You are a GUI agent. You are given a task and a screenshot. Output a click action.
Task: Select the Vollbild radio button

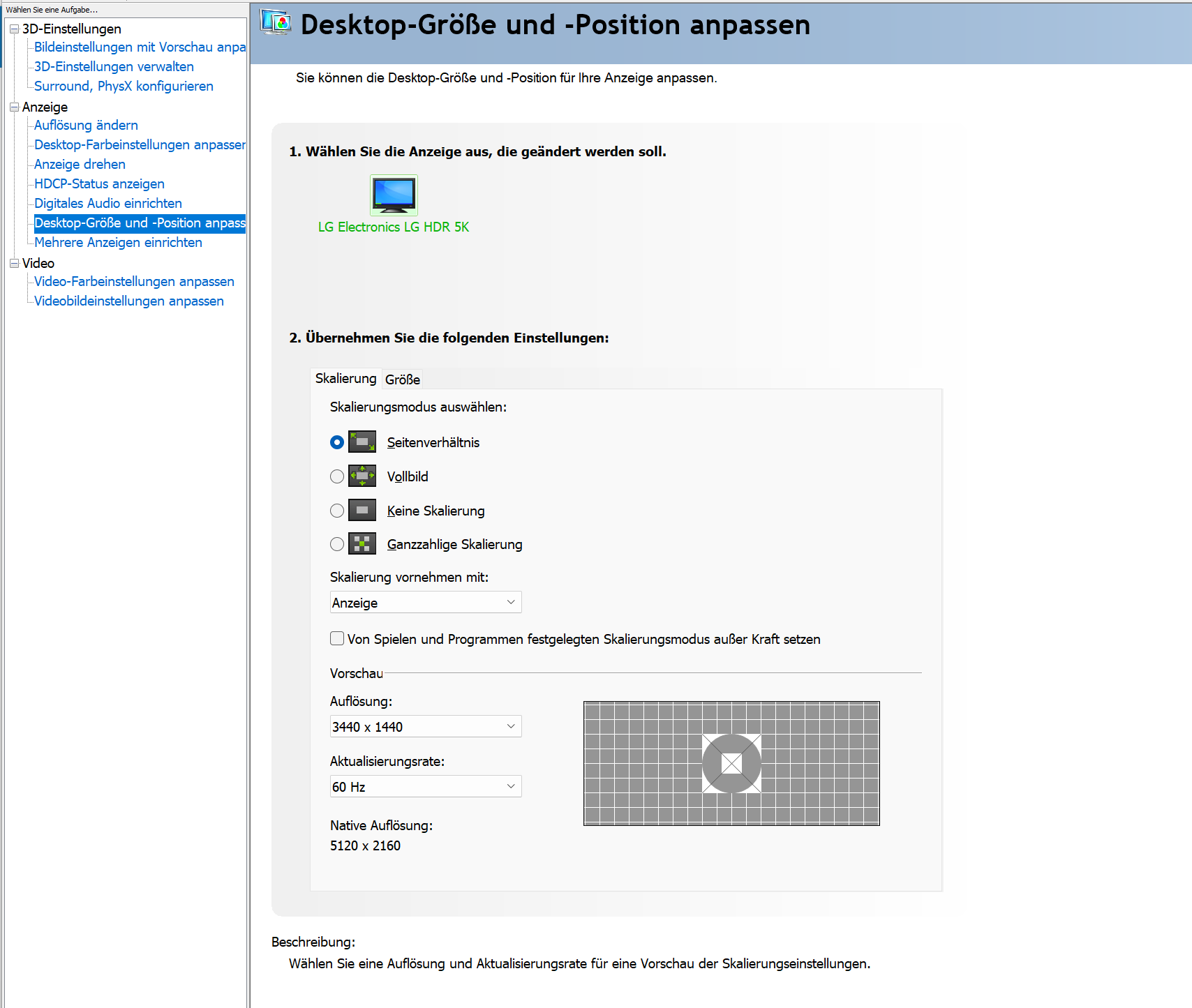337,476
